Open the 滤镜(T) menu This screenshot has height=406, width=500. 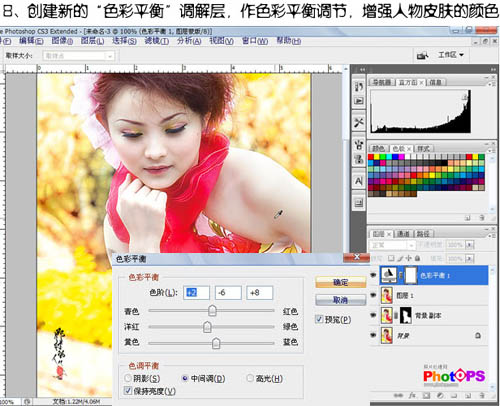(x=156, y=41)
